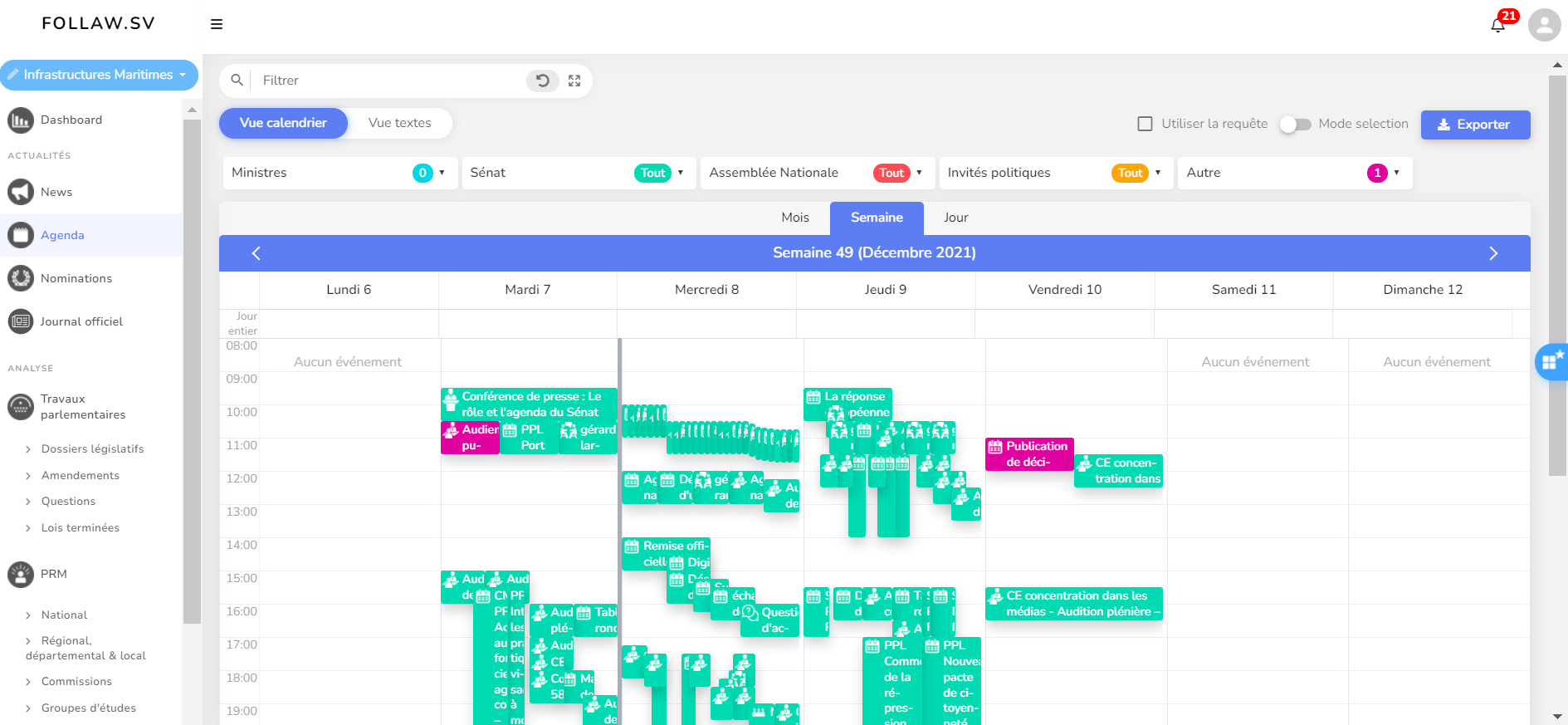The width and height of the screenshot is (1568, 725).
Task: Open the notifications bell
Action: point(1497,25)
